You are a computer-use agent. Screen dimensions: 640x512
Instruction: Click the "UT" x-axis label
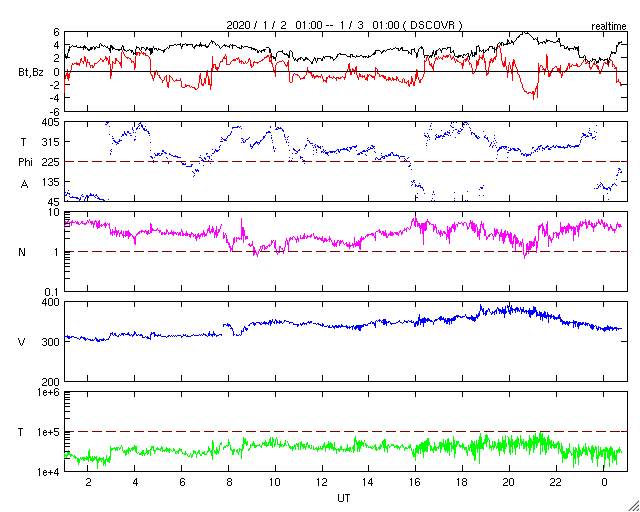pyautogui.click(x=344, y=498)
